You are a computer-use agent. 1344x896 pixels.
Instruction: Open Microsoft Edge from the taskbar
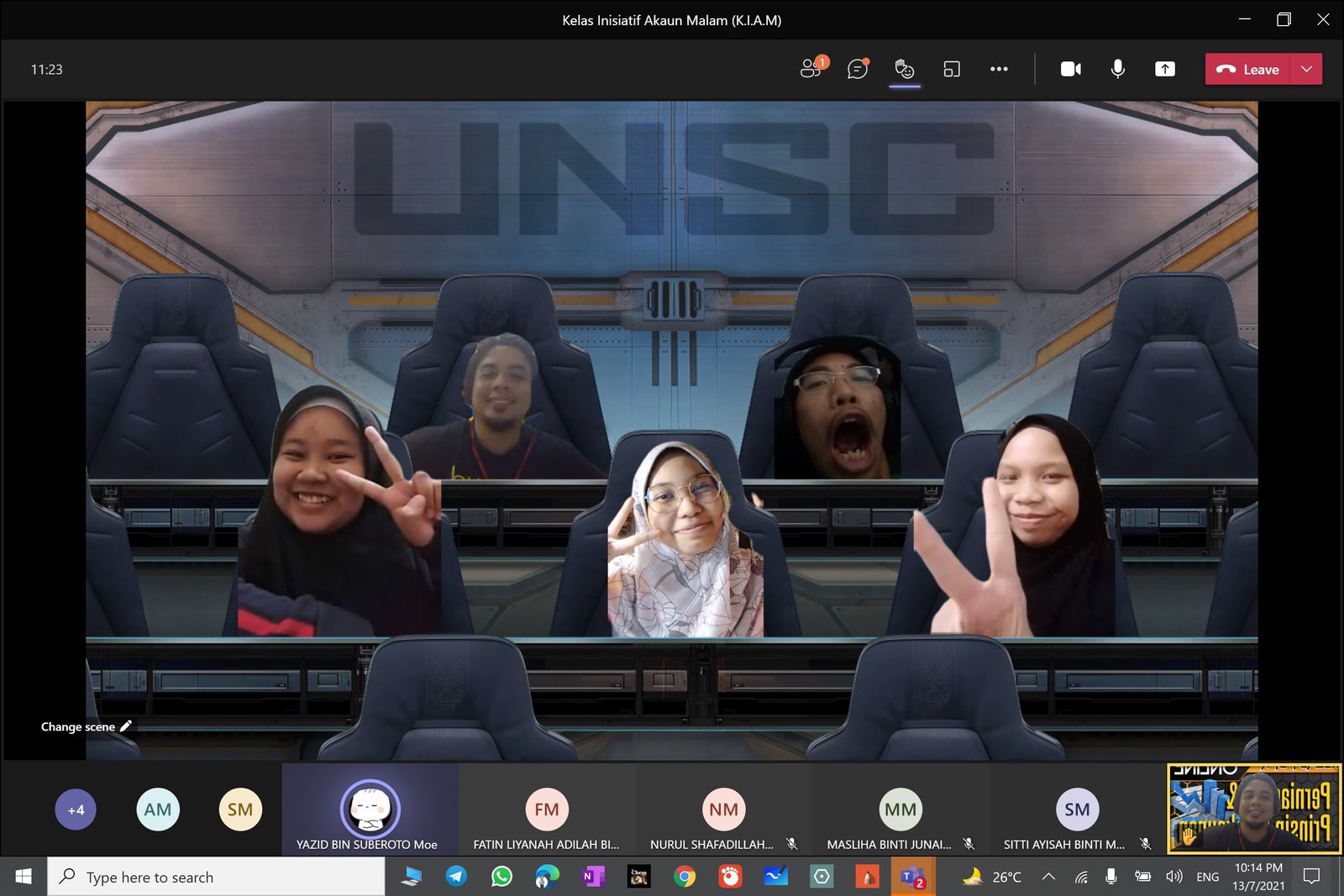click(547, 877)
